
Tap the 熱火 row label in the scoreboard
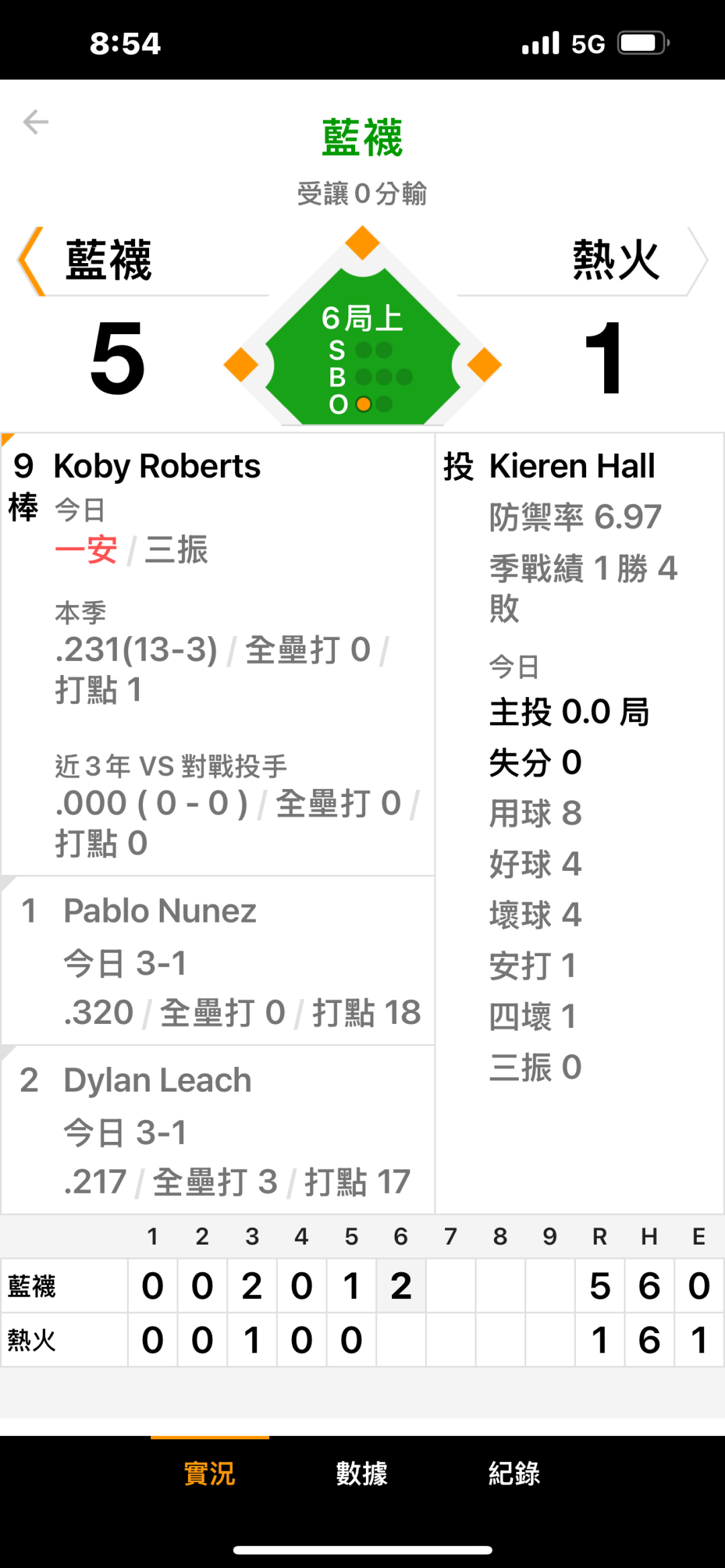click(x=32, y=1340)
